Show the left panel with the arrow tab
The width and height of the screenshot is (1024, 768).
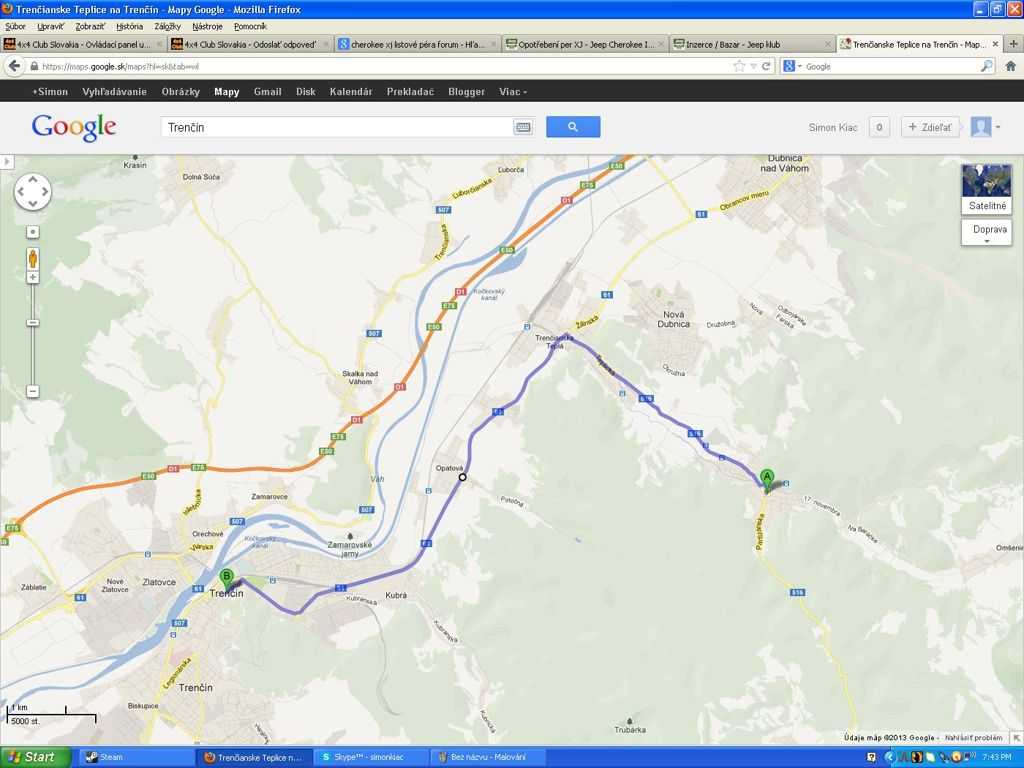(x=7, y=161)
